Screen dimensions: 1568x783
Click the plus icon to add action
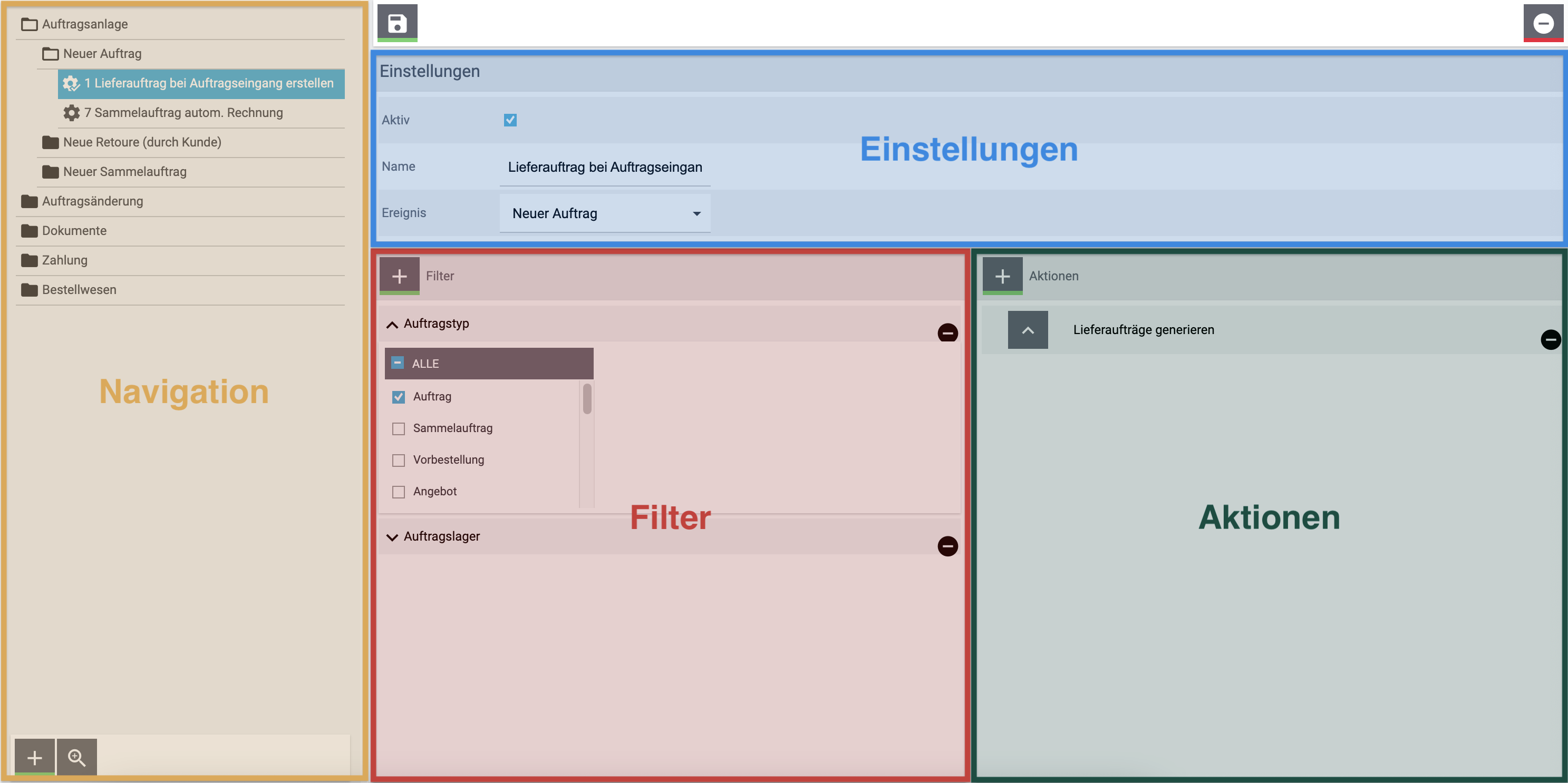click(1002, 276)
